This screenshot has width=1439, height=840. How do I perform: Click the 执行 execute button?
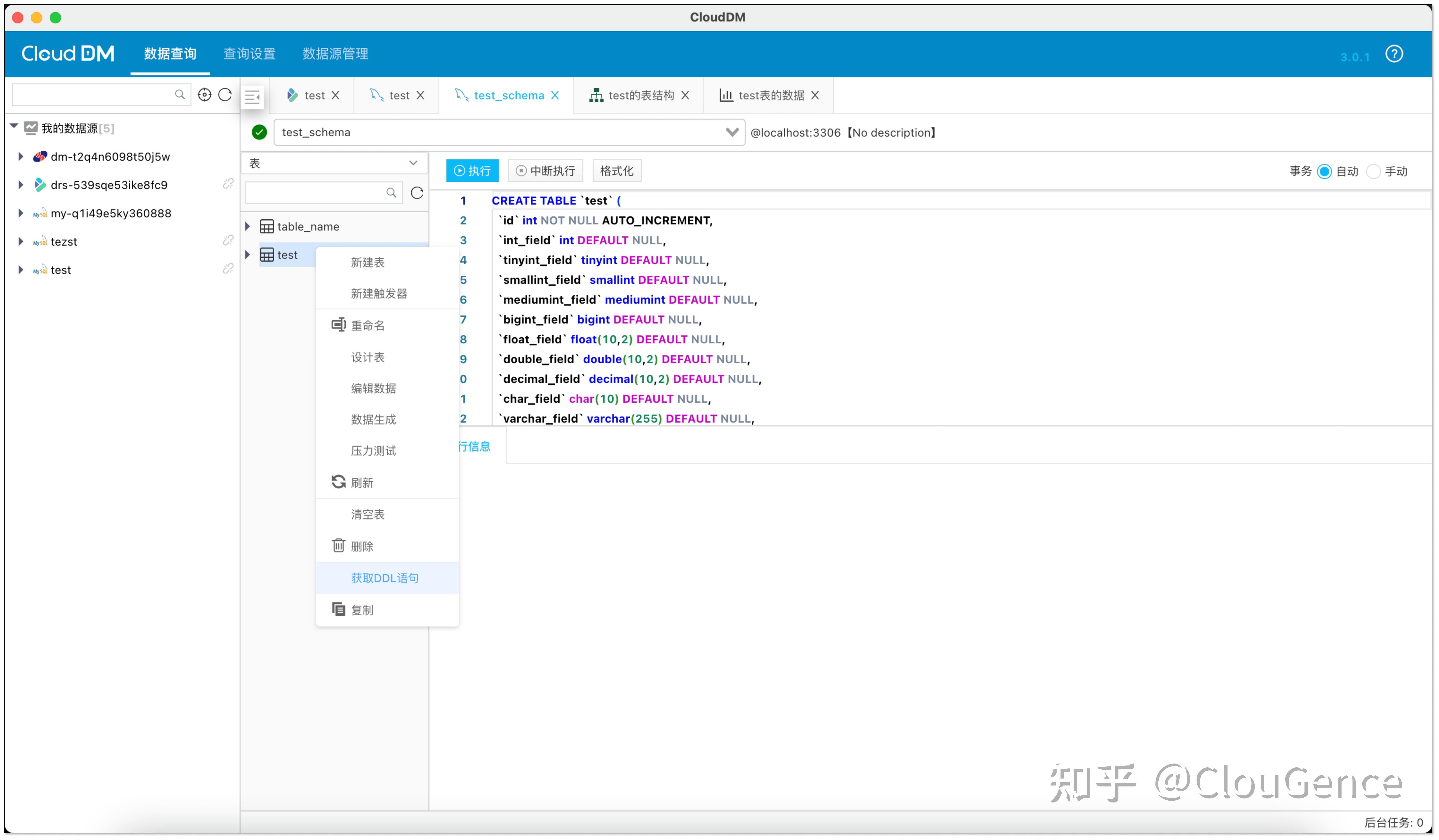pos(472,171)
